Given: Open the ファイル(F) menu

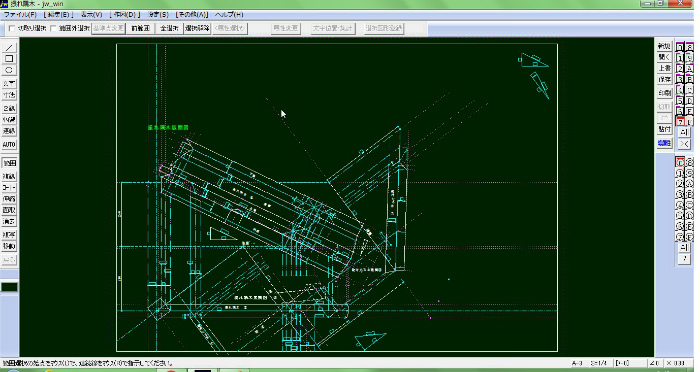Looking at the screenshot, I should point(20,15).
